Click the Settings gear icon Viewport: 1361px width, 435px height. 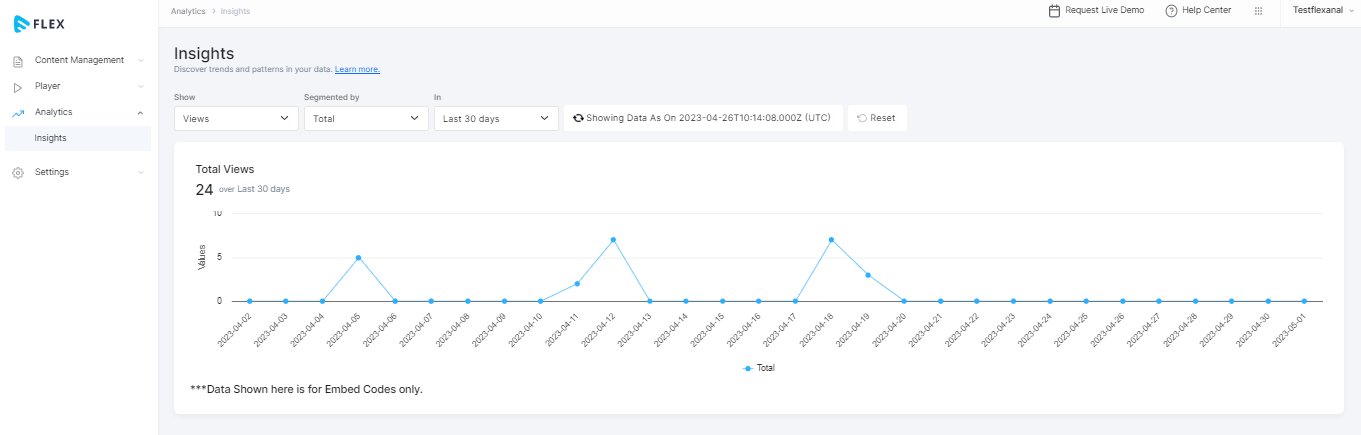click(18, 173)
